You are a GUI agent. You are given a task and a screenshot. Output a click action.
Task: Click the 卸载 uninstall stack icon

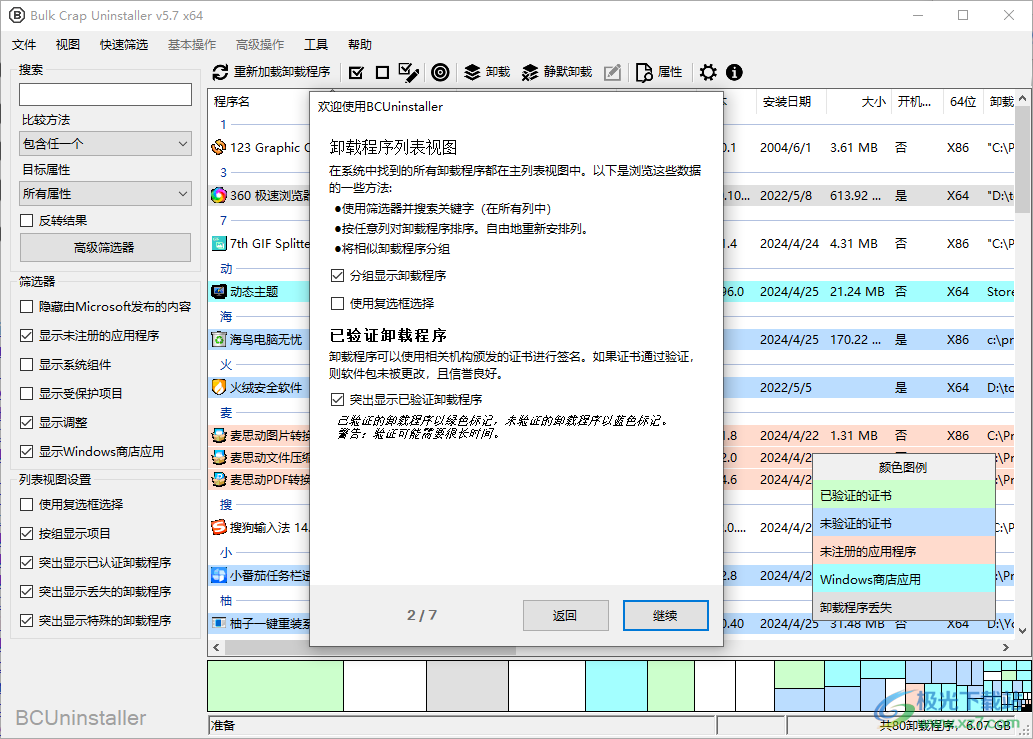click(472, 72)
